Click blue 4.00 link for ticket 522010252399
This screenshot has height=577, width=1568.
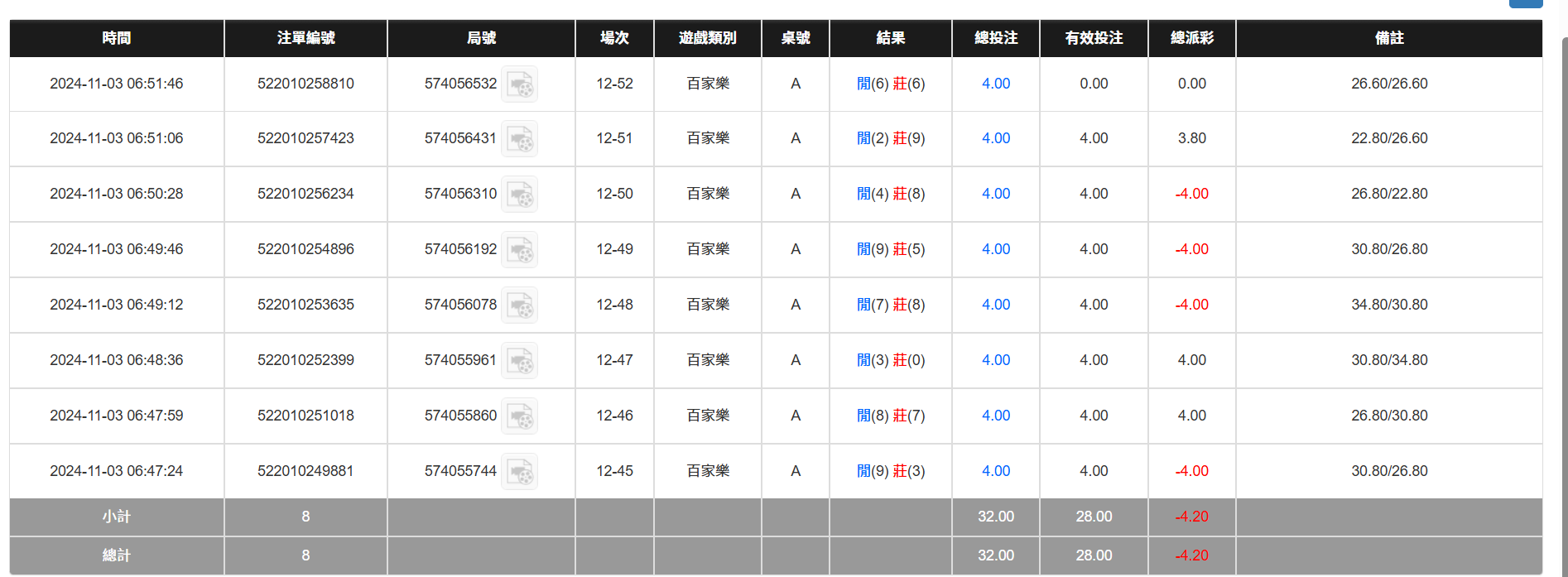995,360
